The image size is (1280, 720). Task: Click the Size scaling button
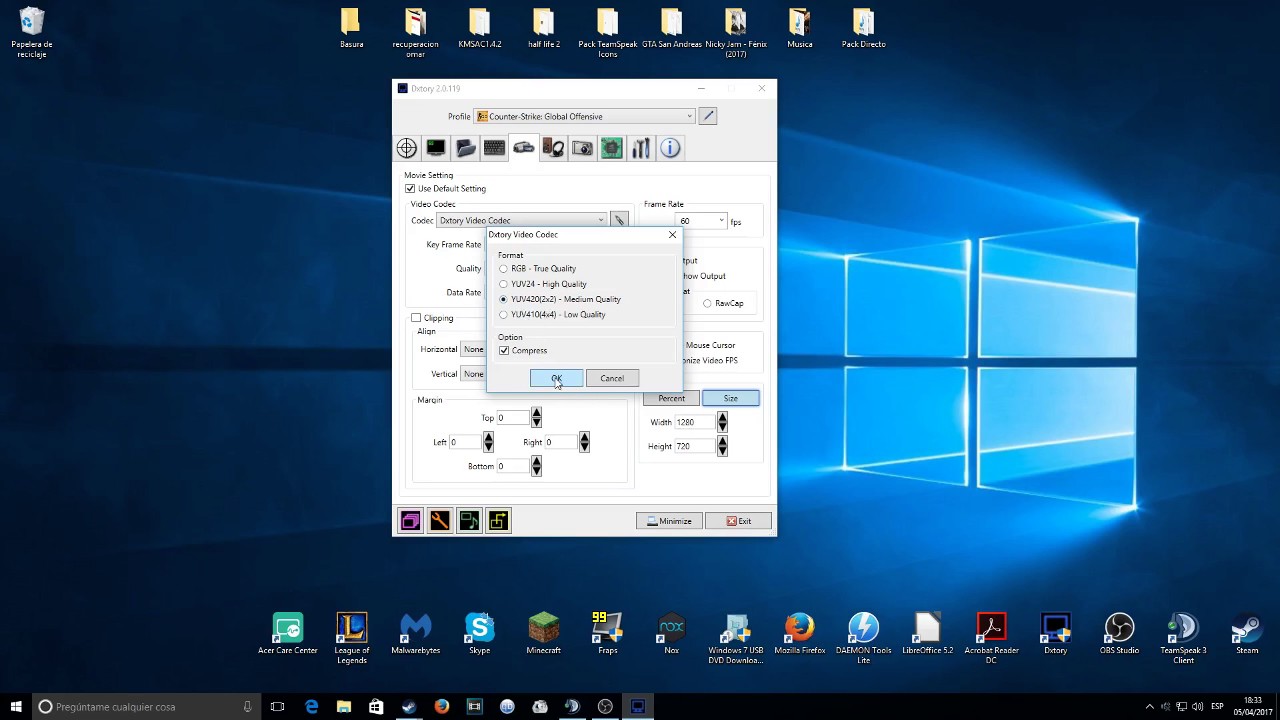tap(731, 398)
